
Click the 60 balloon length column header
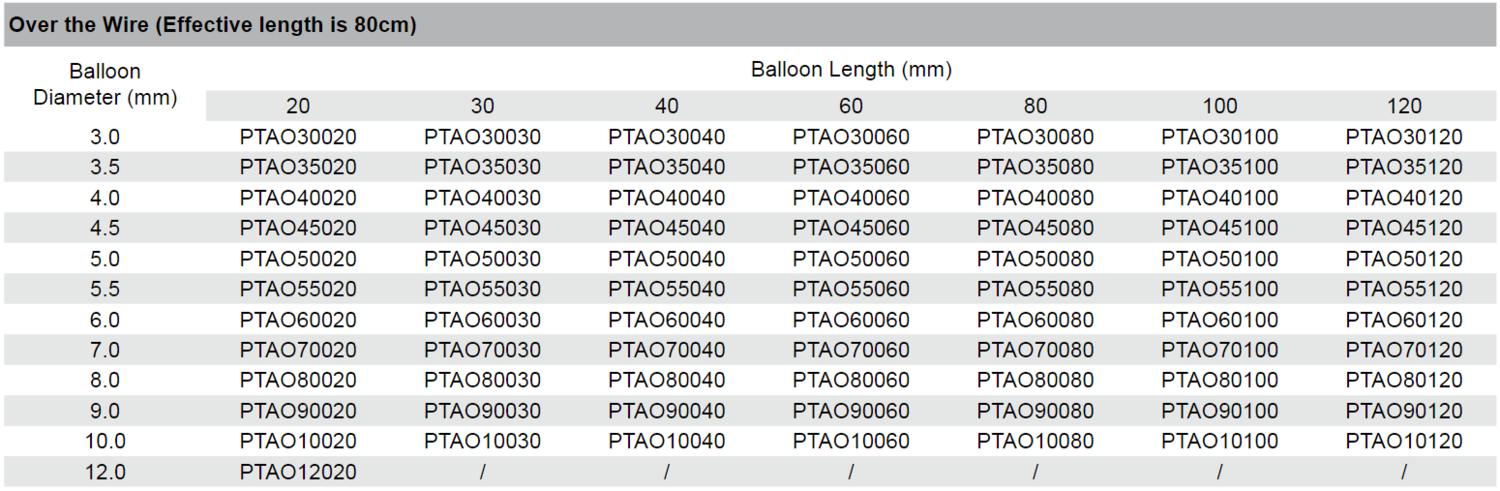[851, 106]
